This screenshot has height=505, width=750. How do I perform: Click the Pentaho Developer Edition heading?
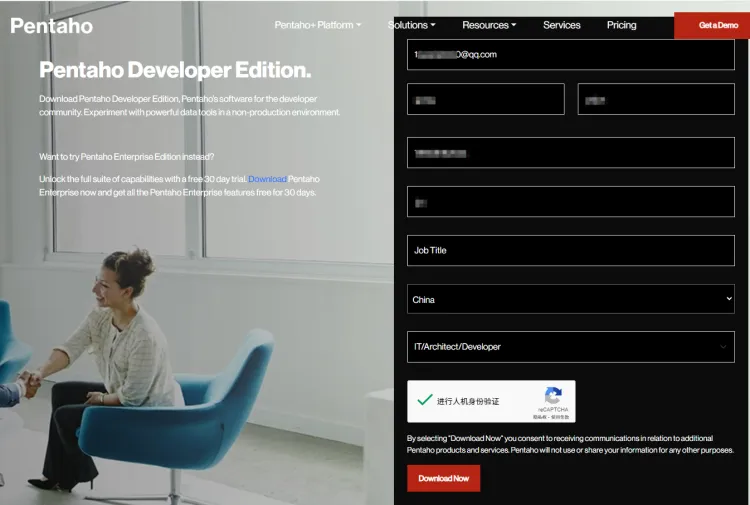[x=175, y=70]
